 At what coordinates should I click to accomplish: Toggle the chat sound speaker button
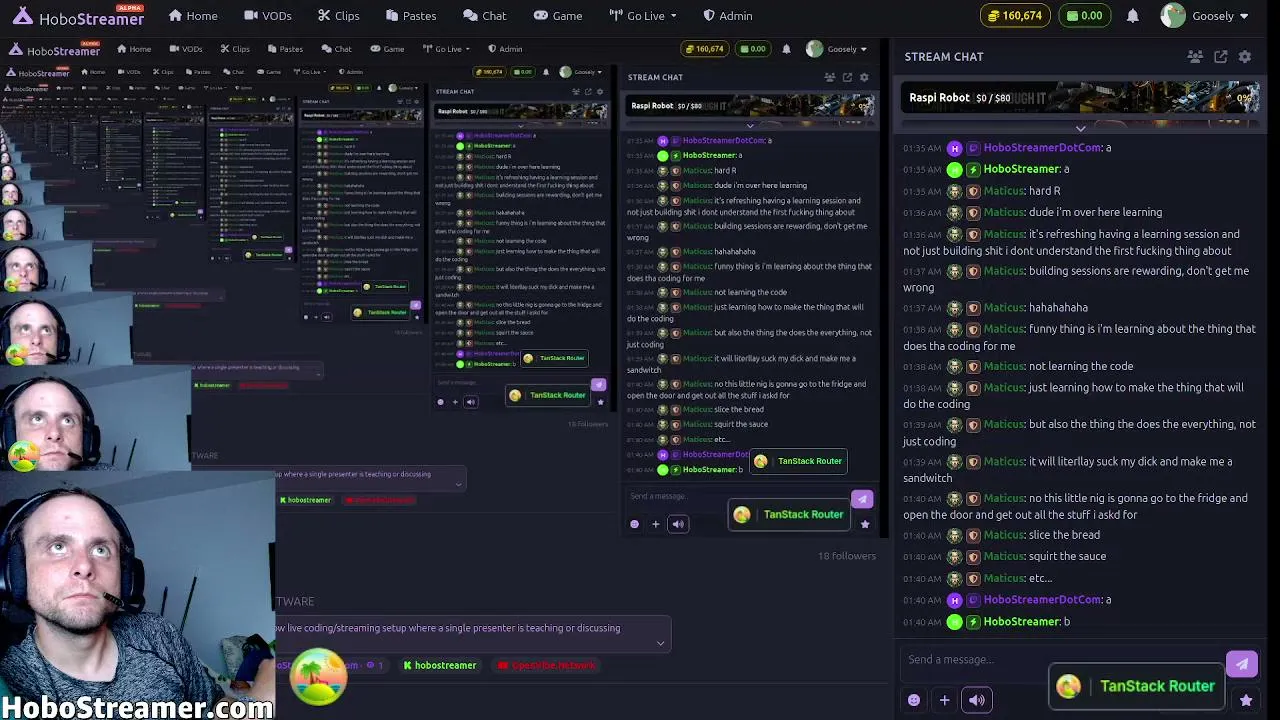click(977, 700)
